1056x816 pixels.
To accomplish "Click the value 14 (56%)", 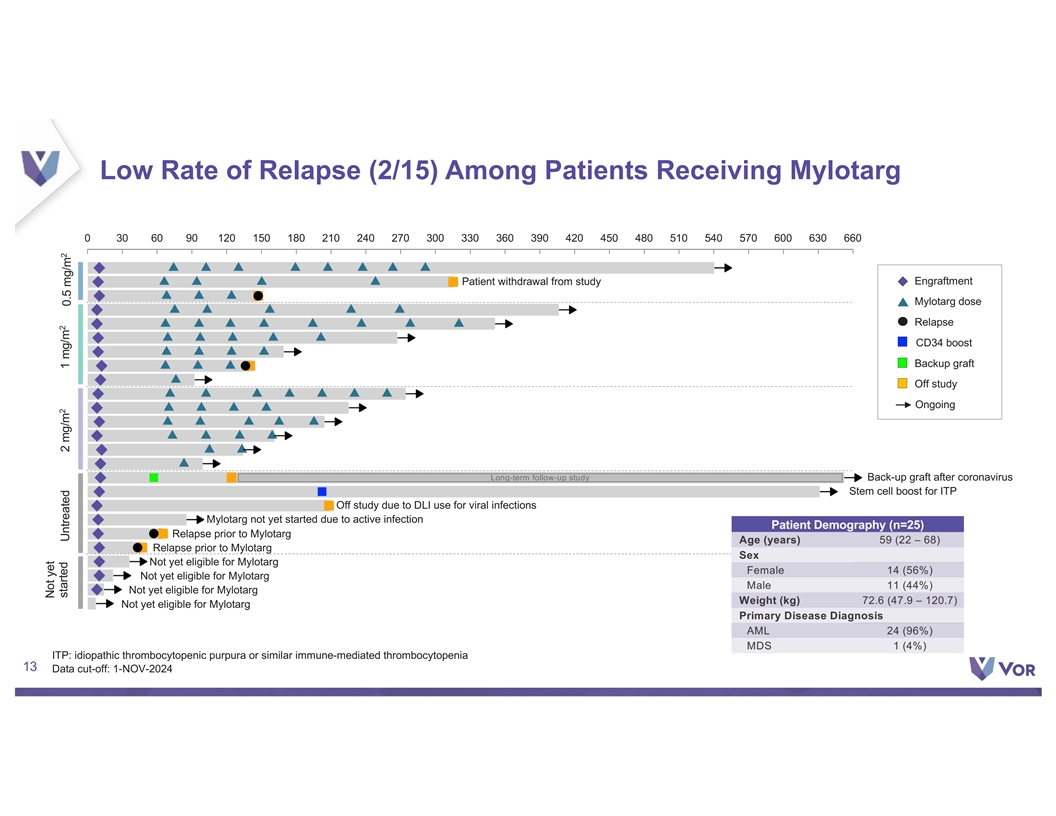I will pyautogui.click(x=910, y=570).
